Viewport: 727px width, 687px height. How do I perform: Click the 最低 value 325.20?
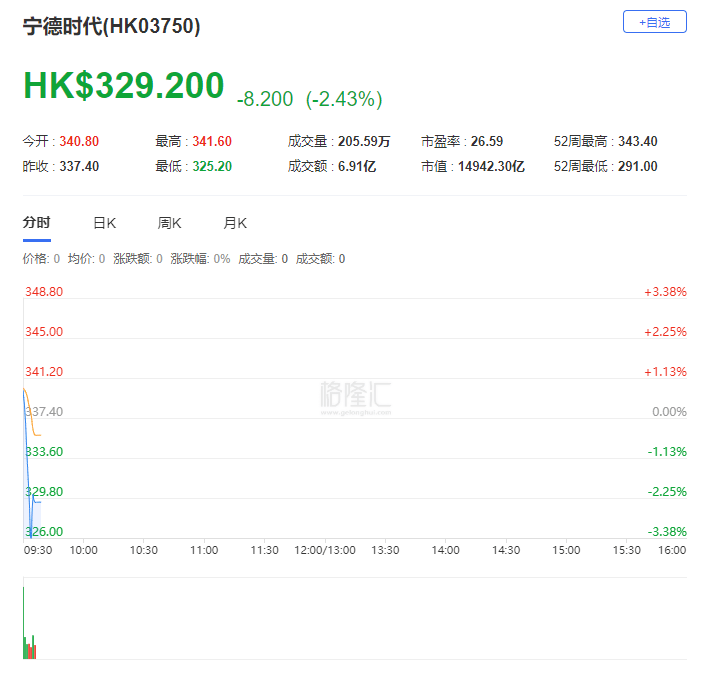212,166
